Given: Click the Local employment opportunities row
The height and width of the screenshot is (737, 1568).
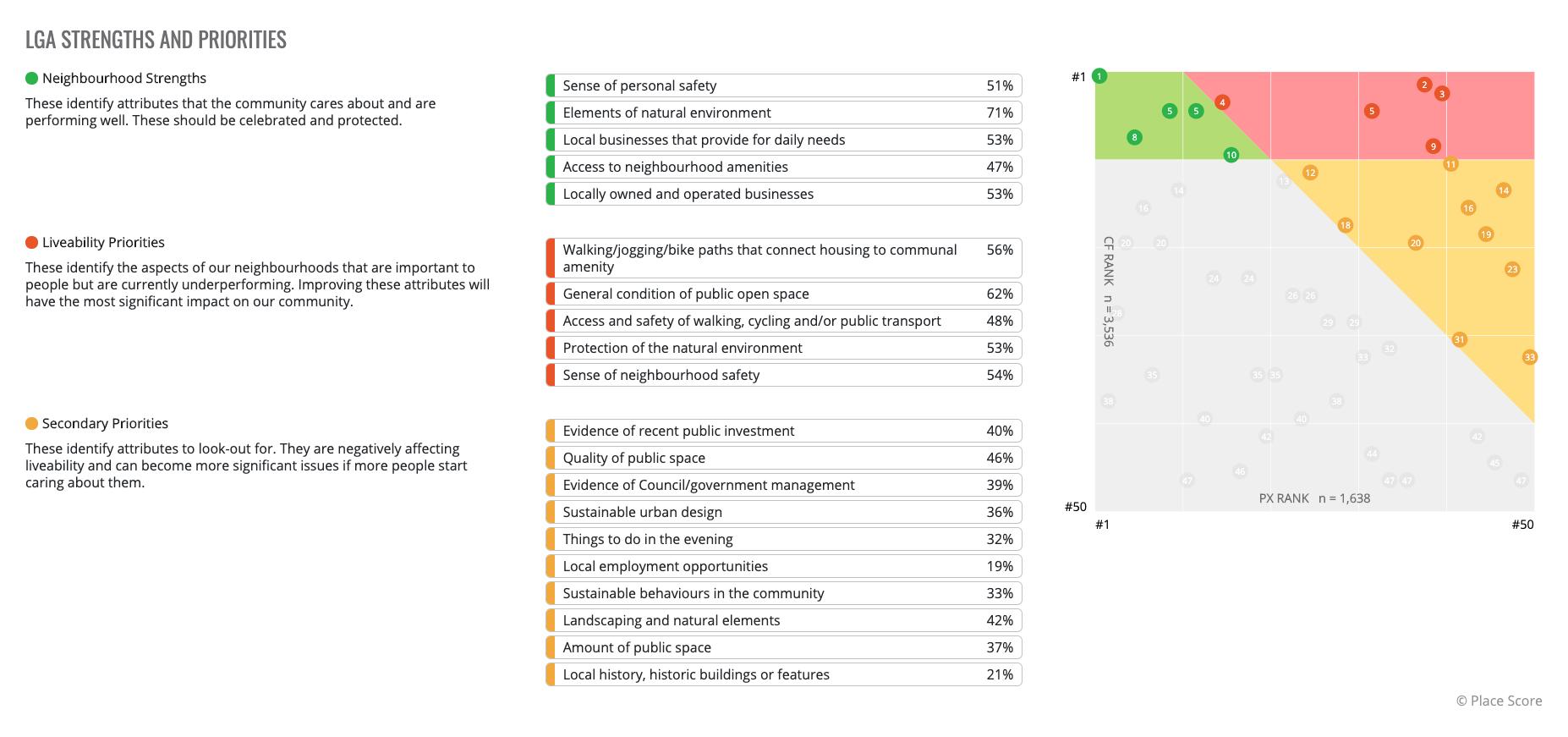Looking at the screenshot, I should coord(783,566).
